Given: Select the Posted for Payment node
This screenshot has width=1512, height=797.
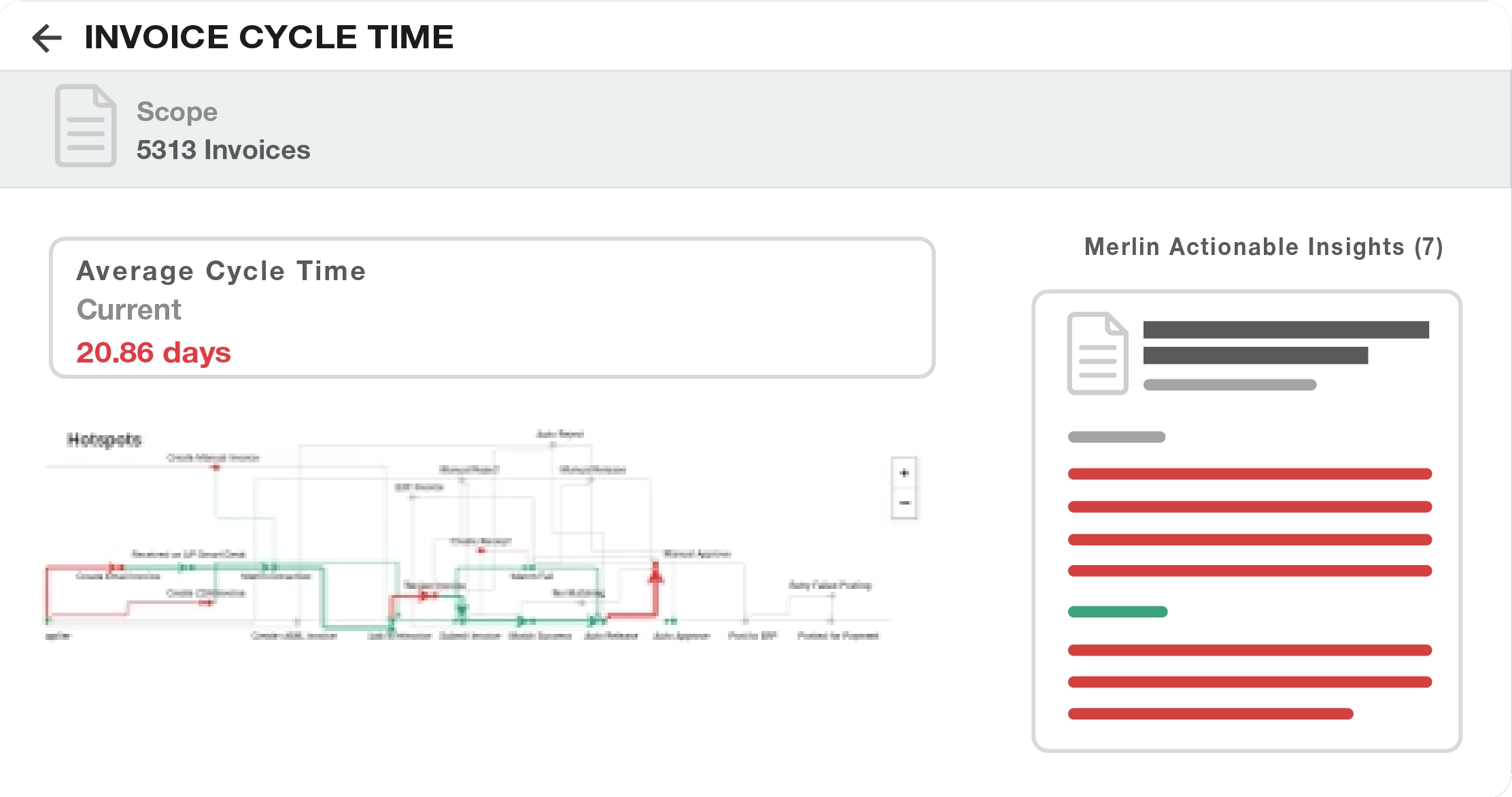Looking at the screenshot, I should (x=831, y=621).
